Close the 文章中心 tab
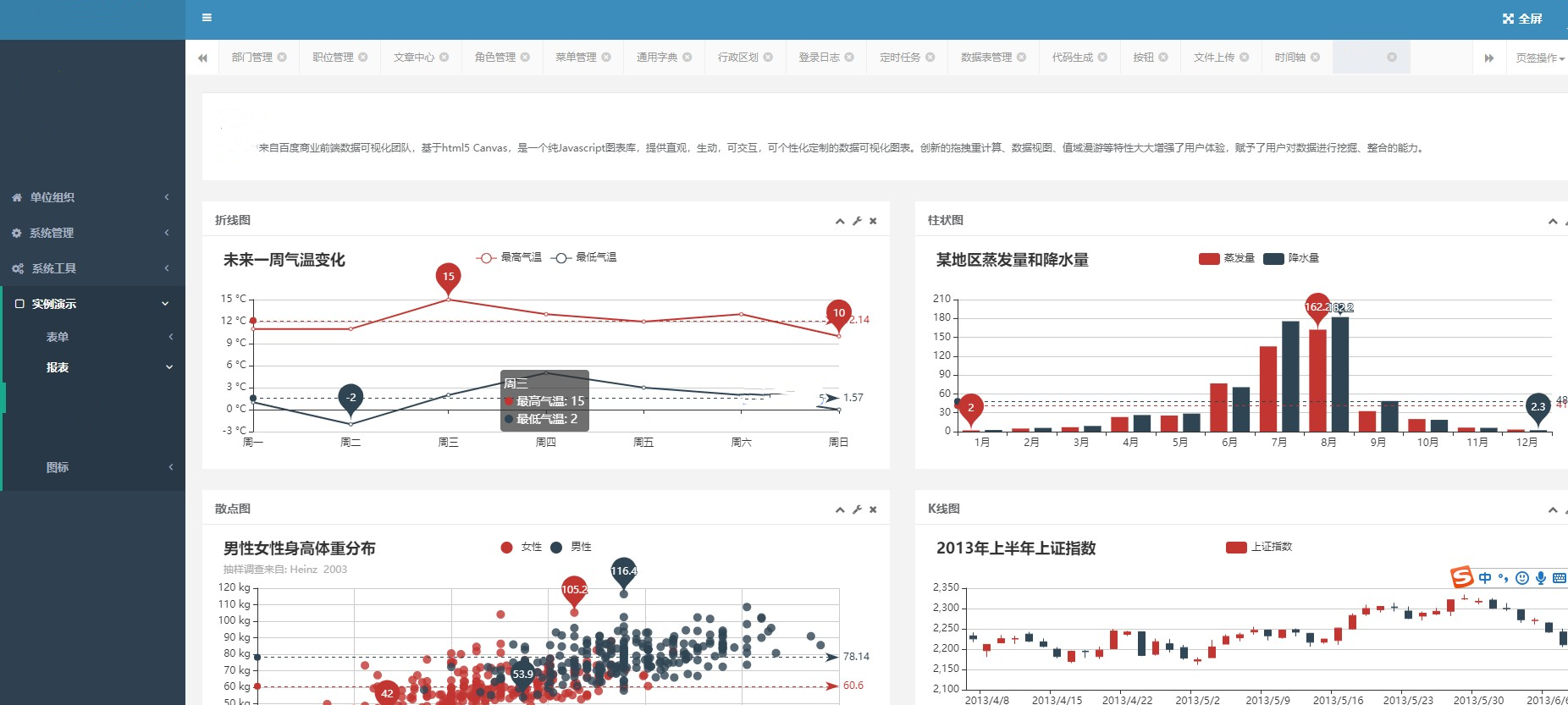This screenshot has width=1568, height=705. pyautogui.click(x=444, y=58)
